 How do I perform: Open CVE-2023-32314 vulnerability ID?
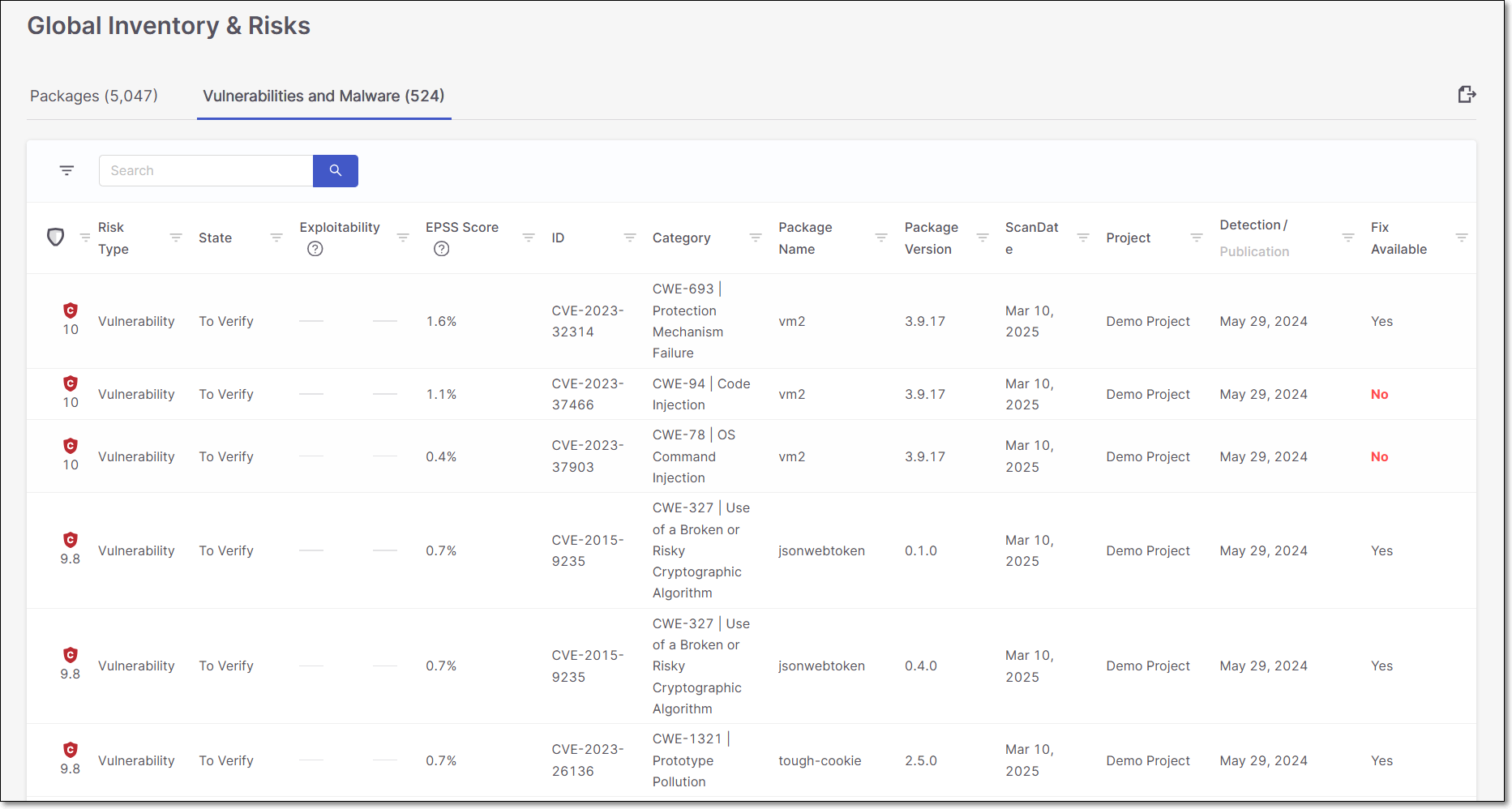[588, 321]
